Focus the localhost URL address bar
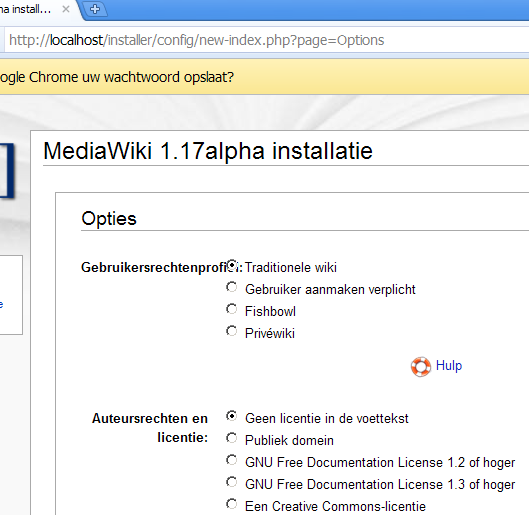 click(x=267, y=40)
